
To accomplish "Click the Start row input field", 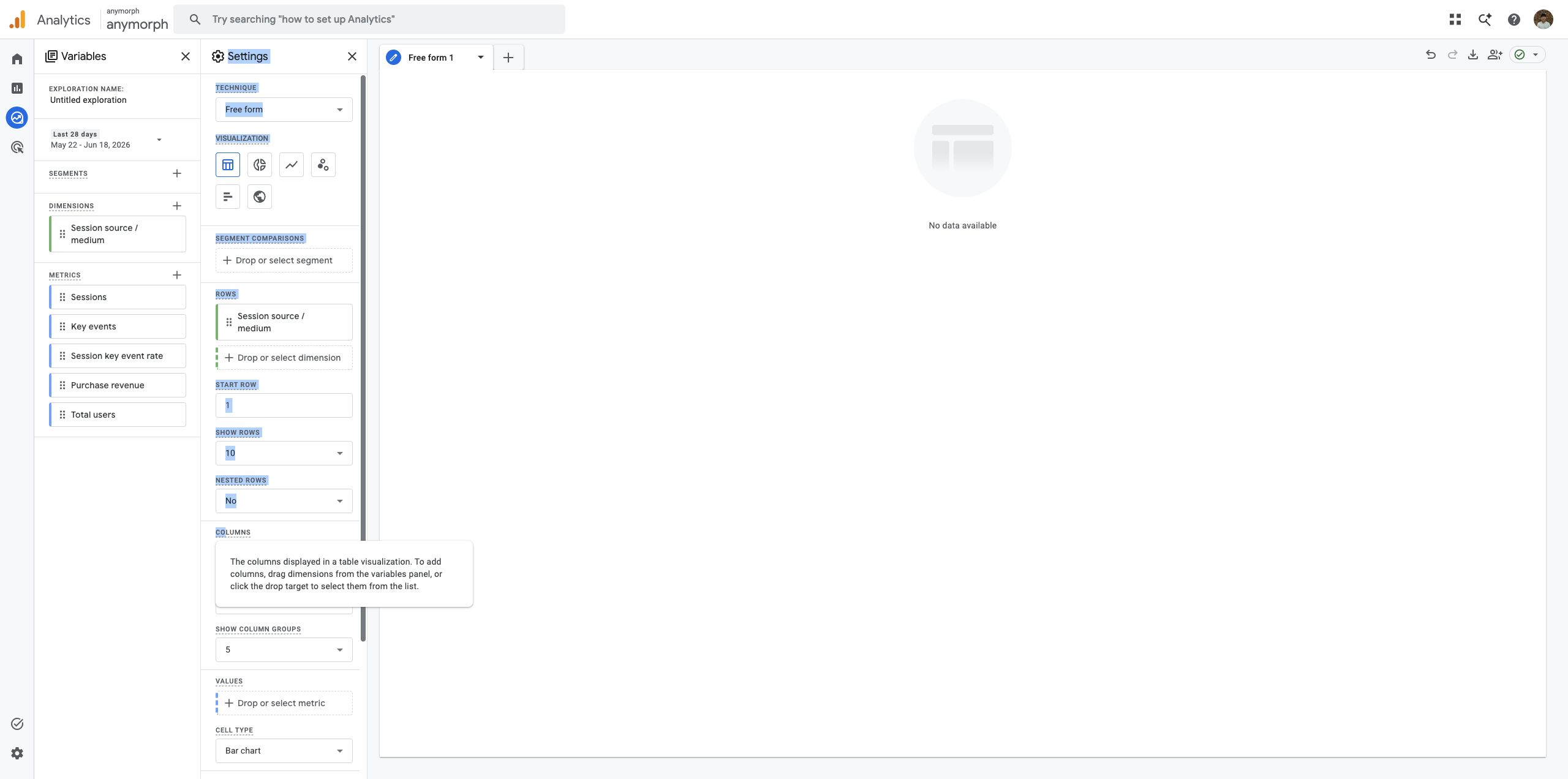I will click(x=284, y=405).
